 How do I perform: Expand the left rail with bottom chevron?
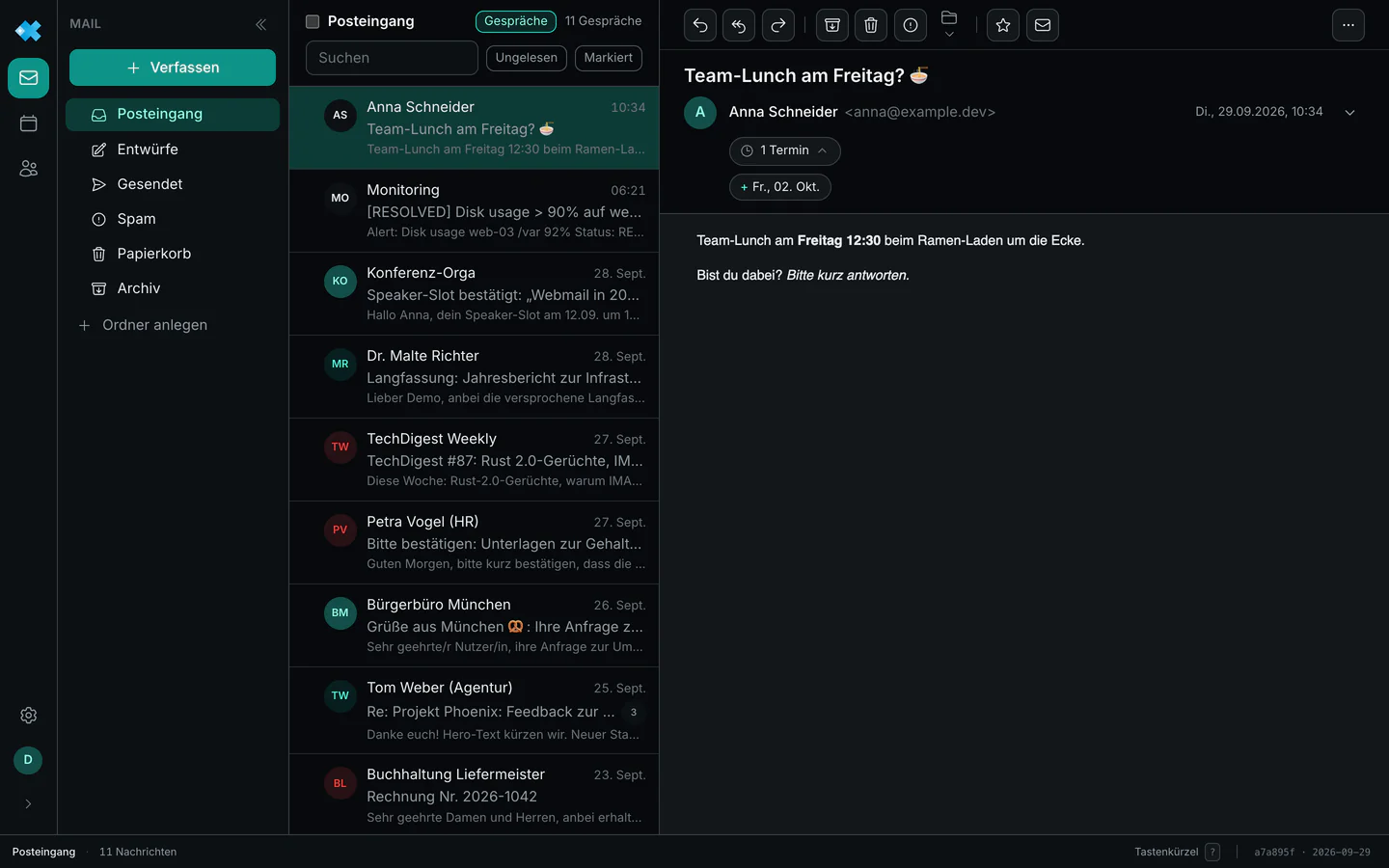[28, 804]
